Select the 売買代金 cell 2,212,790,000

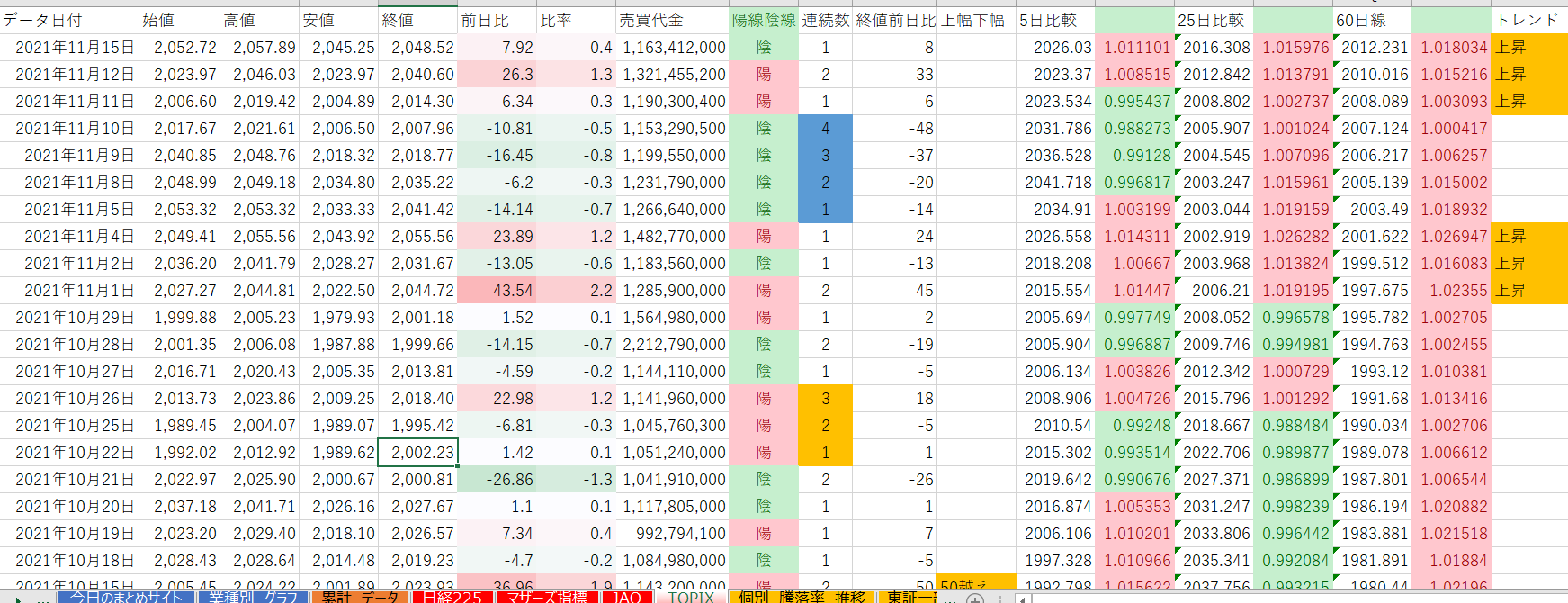point(671,345)
